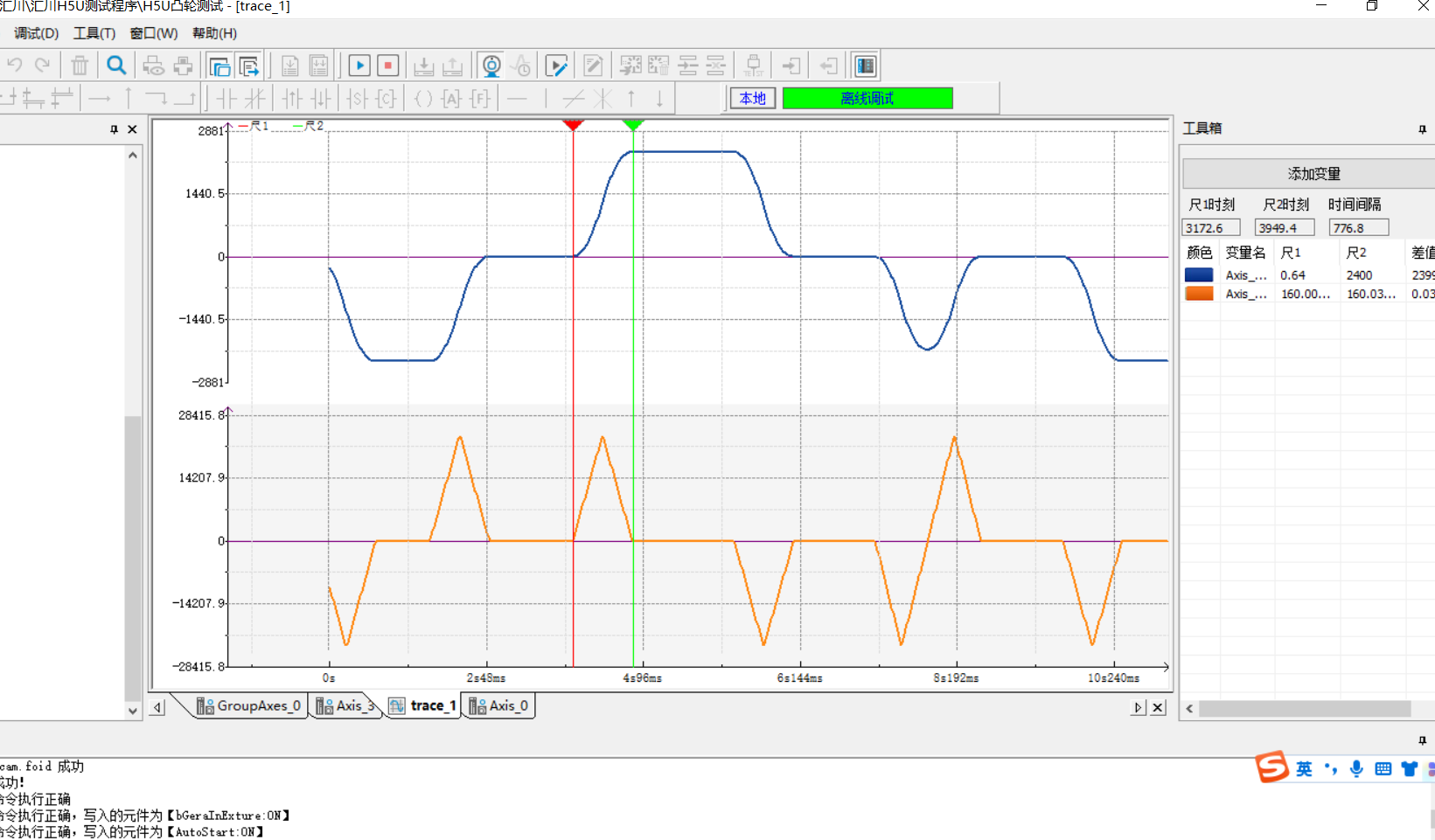Click the waveform clock trace icon

521,66
